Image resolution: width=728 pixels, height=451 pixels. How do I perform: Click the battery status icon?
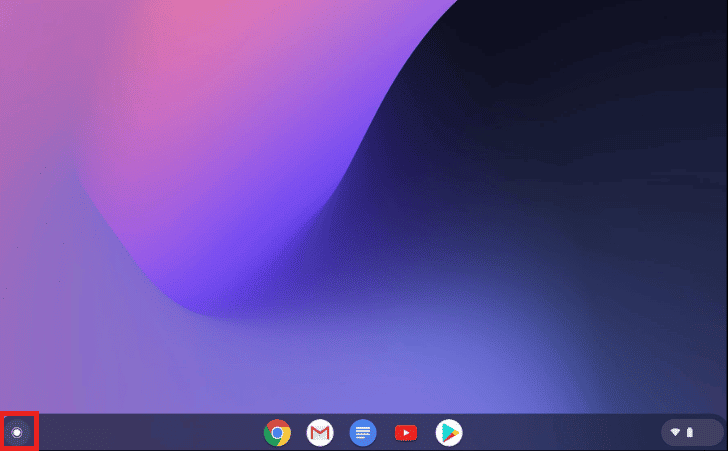tap(690, 432)
